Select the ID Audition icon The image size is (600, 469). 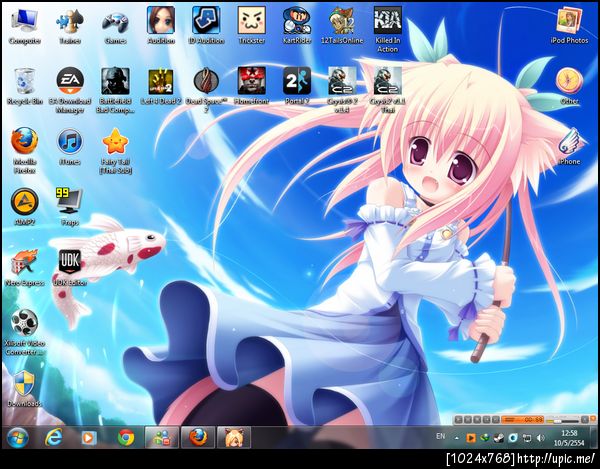(x=206, y=26)
